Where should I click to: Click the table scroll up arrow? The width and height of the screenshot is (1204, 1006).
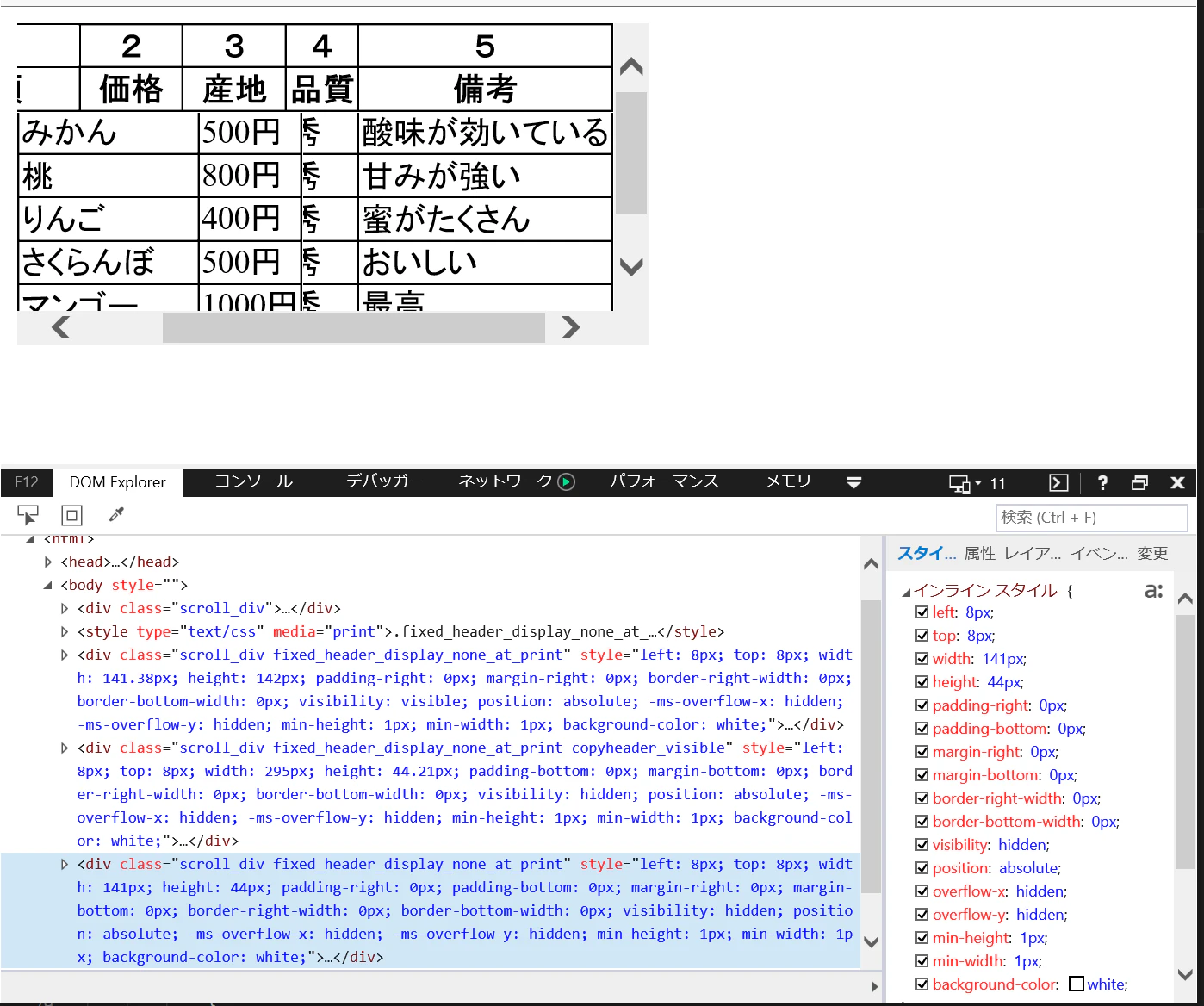point(631,67)
